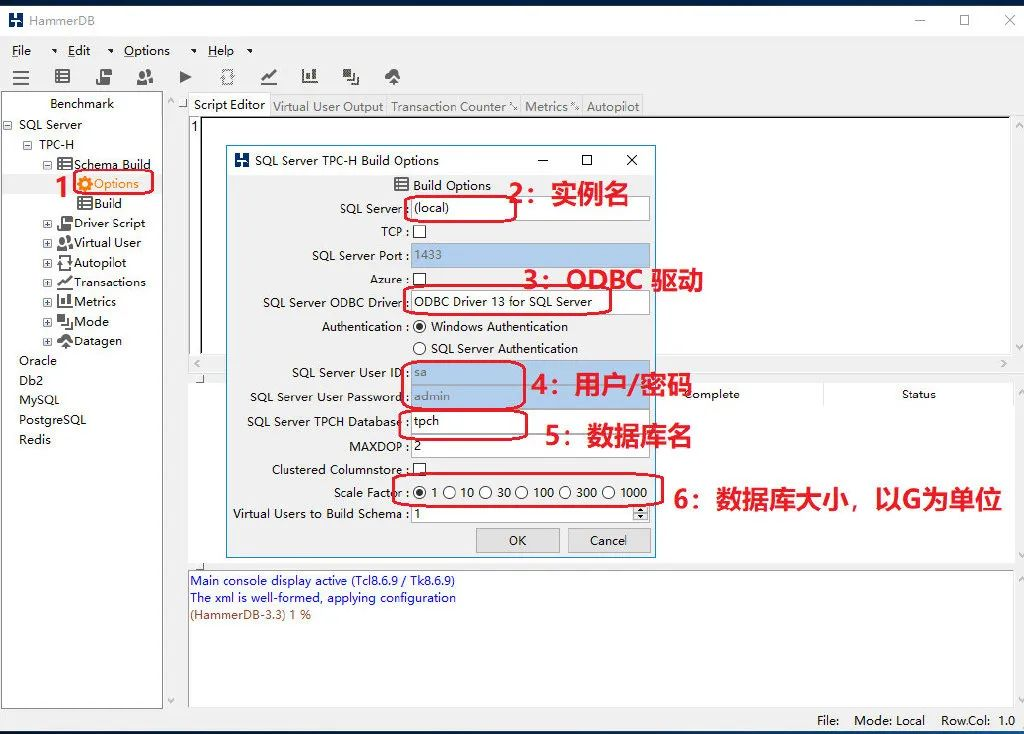Enable the TCP checkbox
This screenshot has height=734, width=1024.
pyautogui.click(x=420, y=231)
